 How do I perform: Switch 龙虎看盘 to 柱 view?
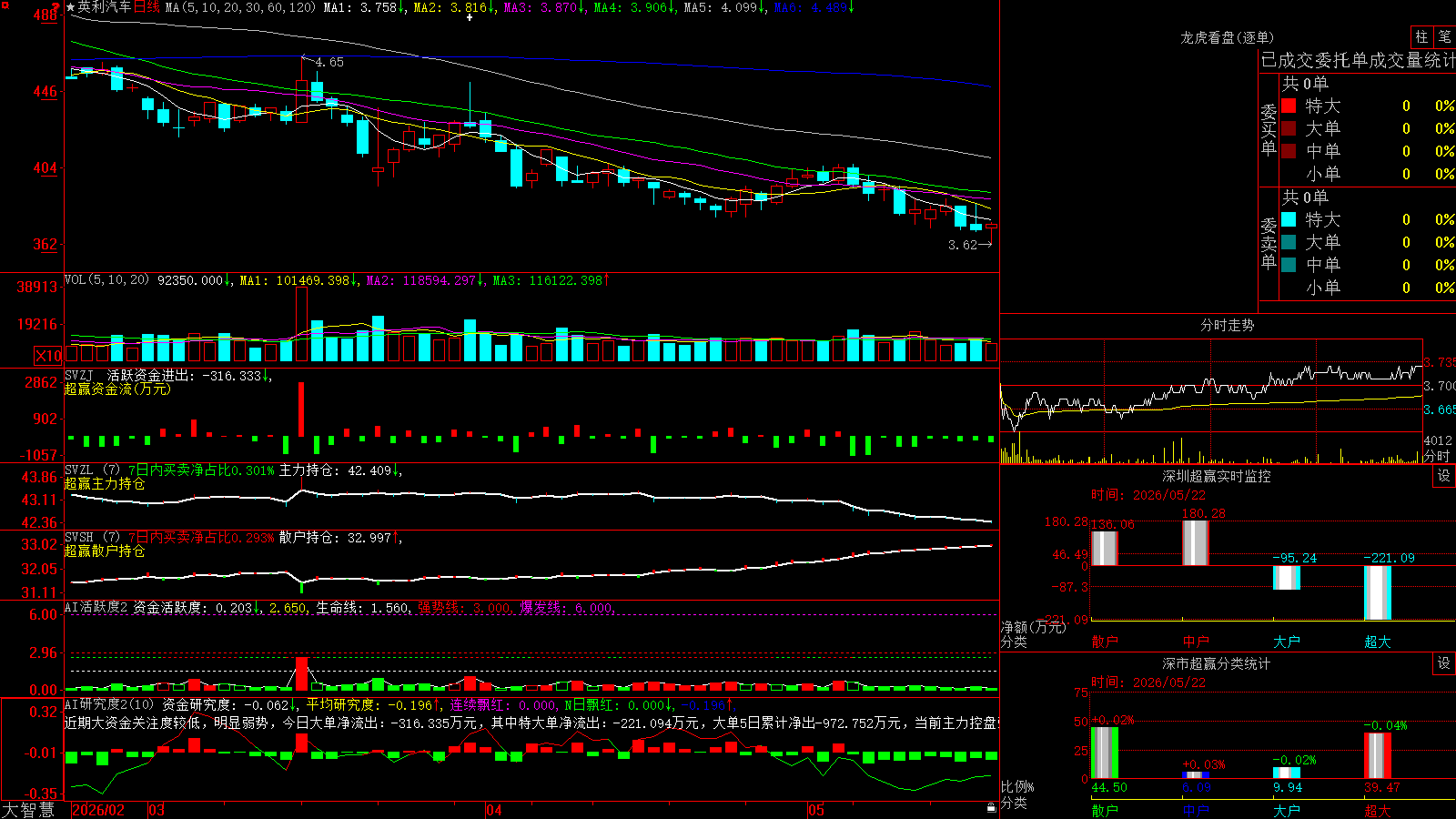[x=1421, y=36]
